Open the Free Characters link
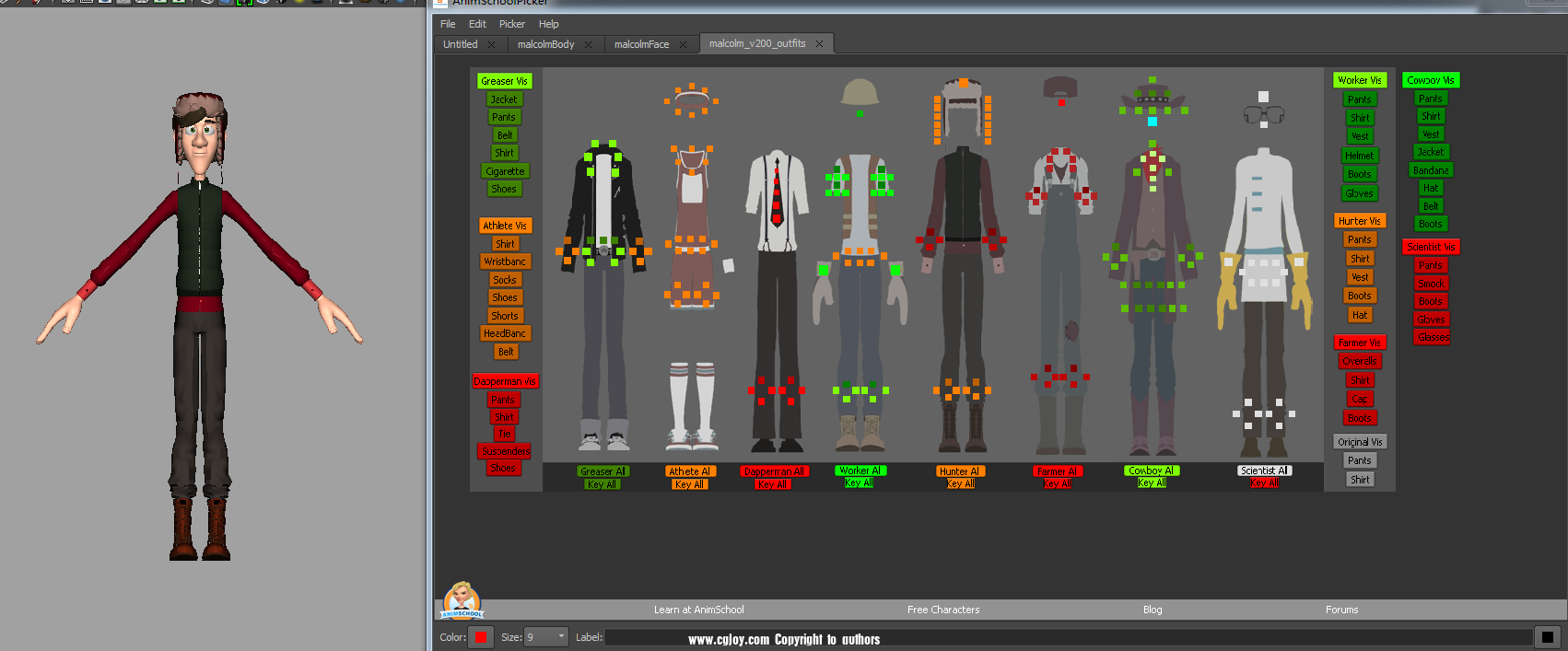1568x651 pixels. point(942,610)
